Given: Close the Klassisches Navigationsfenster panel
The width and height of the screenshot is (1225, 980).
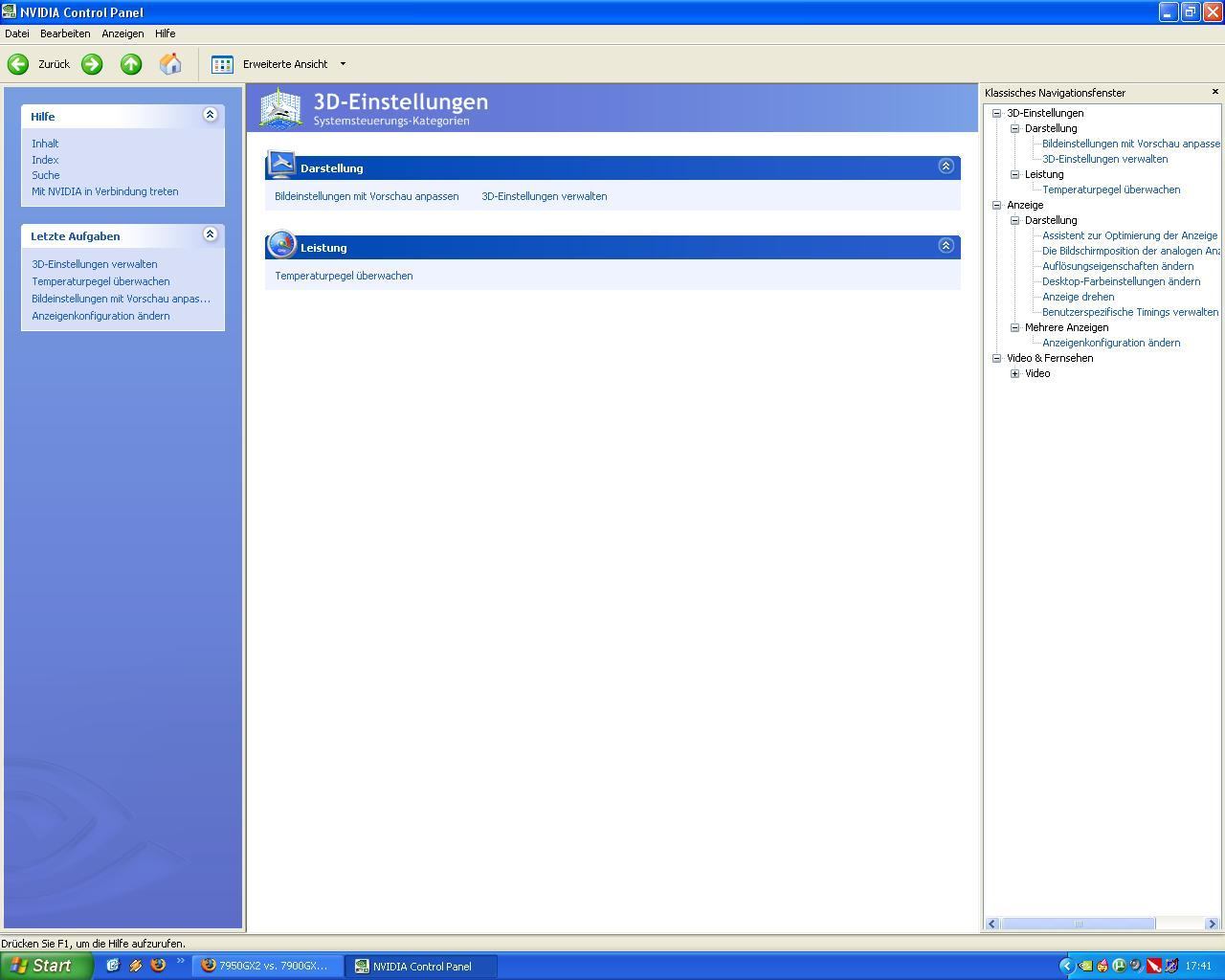Looking at the screenshot, I should 1215,92.
